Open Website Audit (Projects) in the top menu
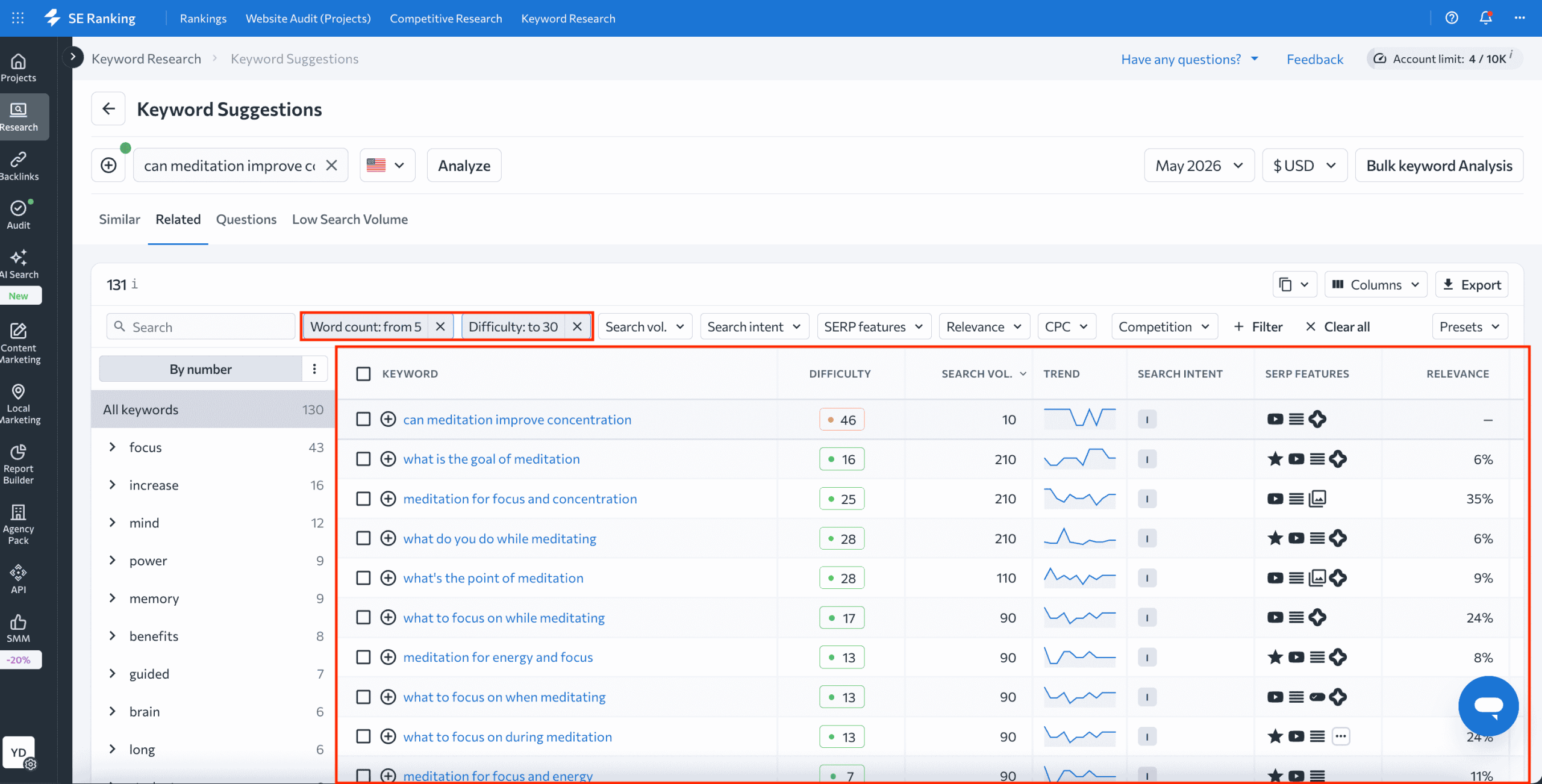Image resolution: width=1542 pixels, height=784 pixels. click(x=308, y=18)
